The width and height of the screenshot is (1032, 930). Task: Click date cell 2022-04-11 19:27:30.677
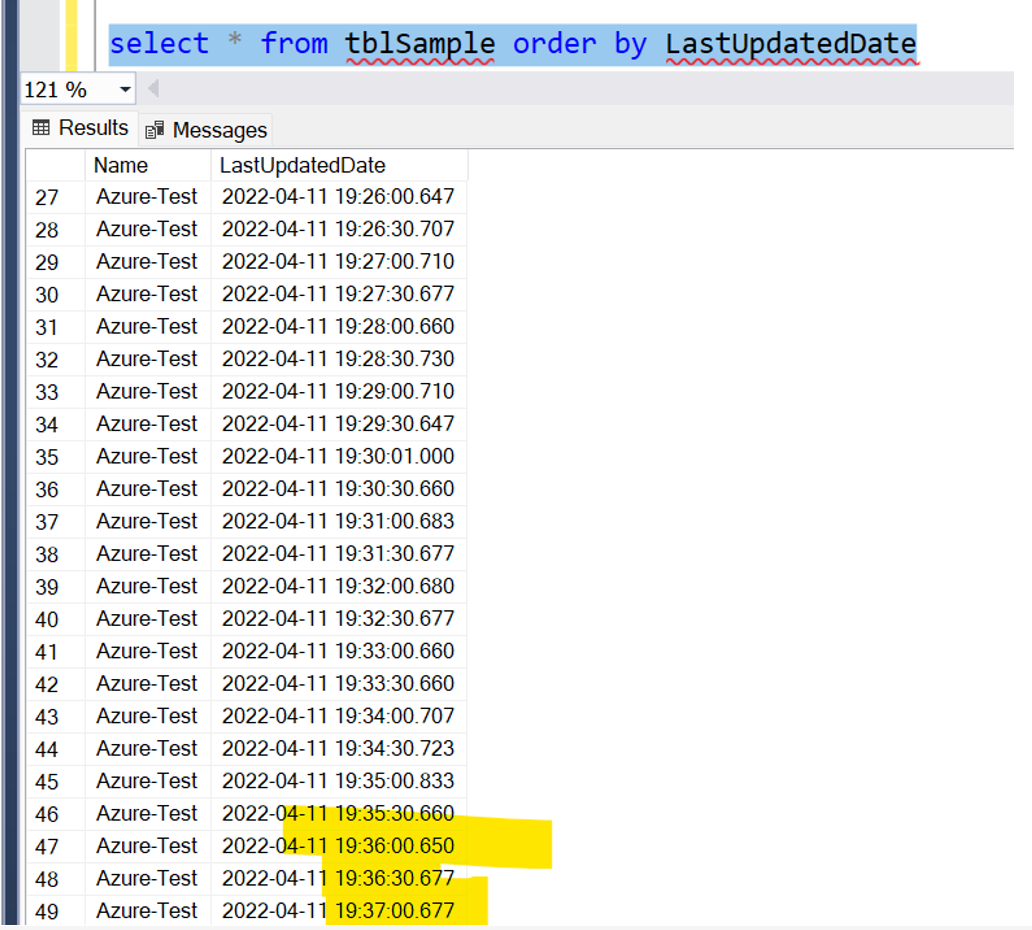click(339, 294)
